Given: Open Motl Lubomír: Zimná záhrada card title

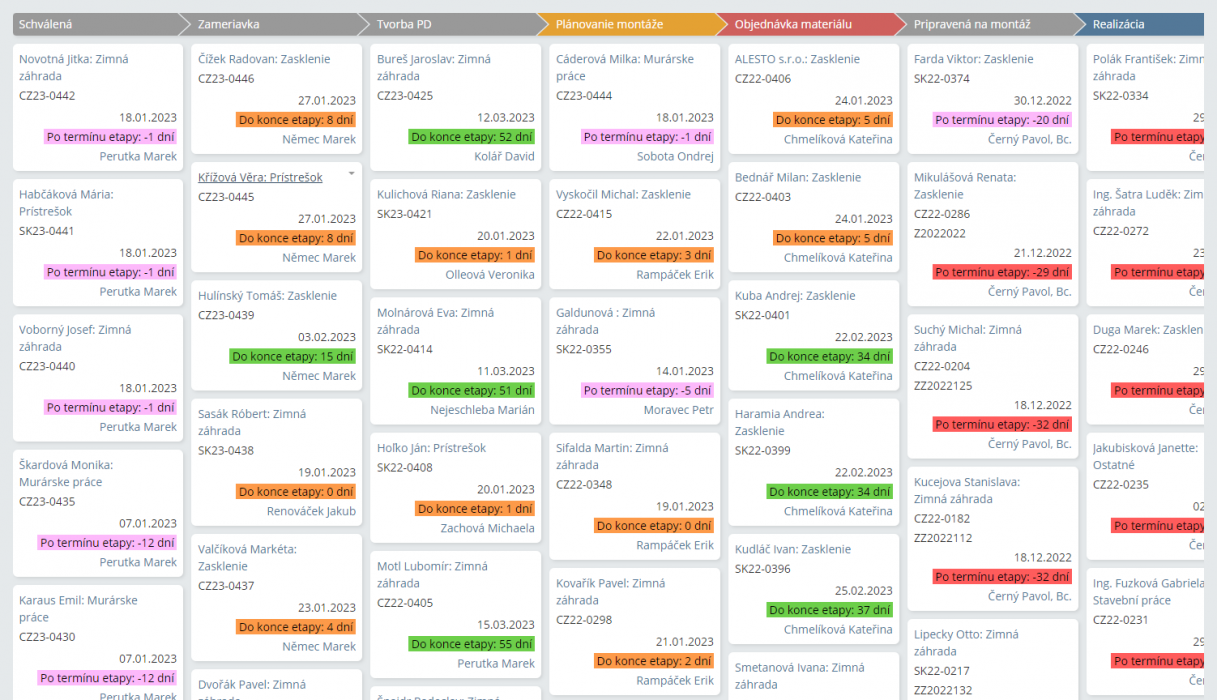Looking at the screenshot, I should point(433,574).
